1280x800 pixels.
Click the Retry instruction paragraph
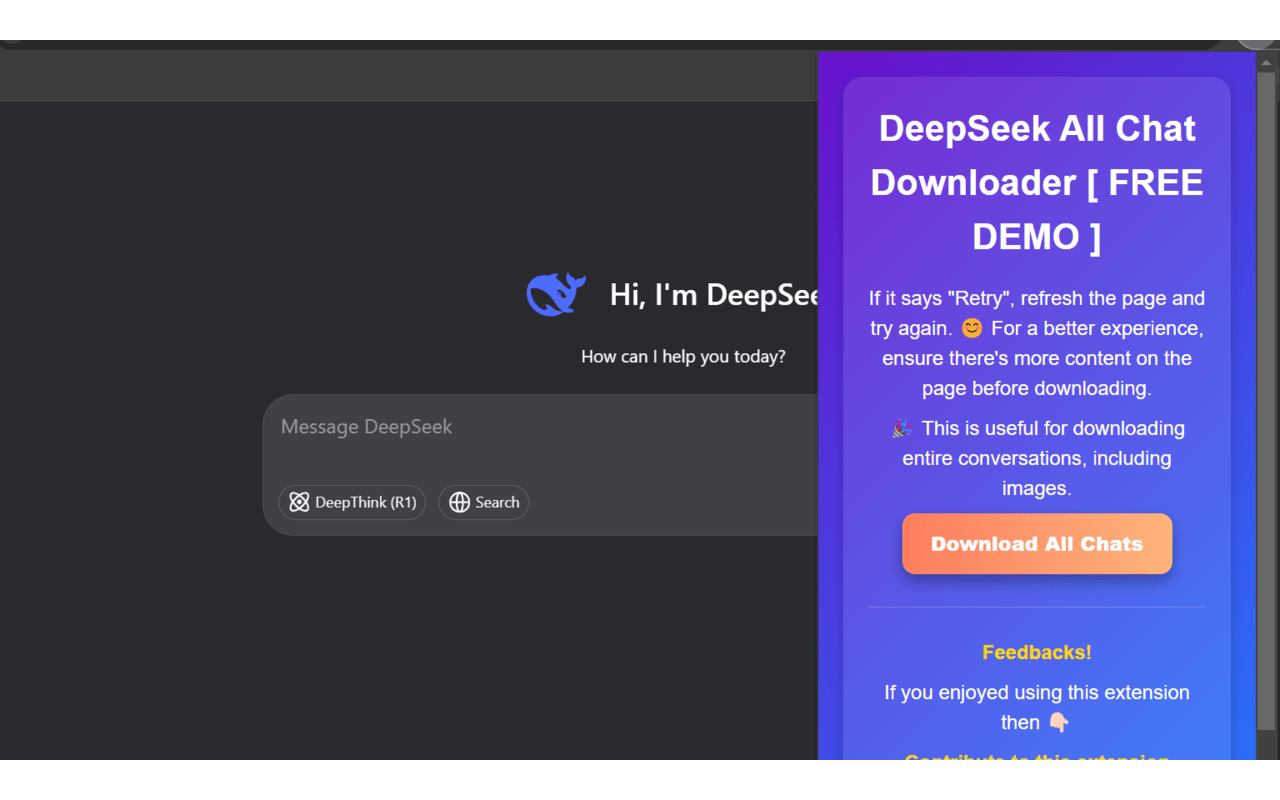coord(1036,343)
